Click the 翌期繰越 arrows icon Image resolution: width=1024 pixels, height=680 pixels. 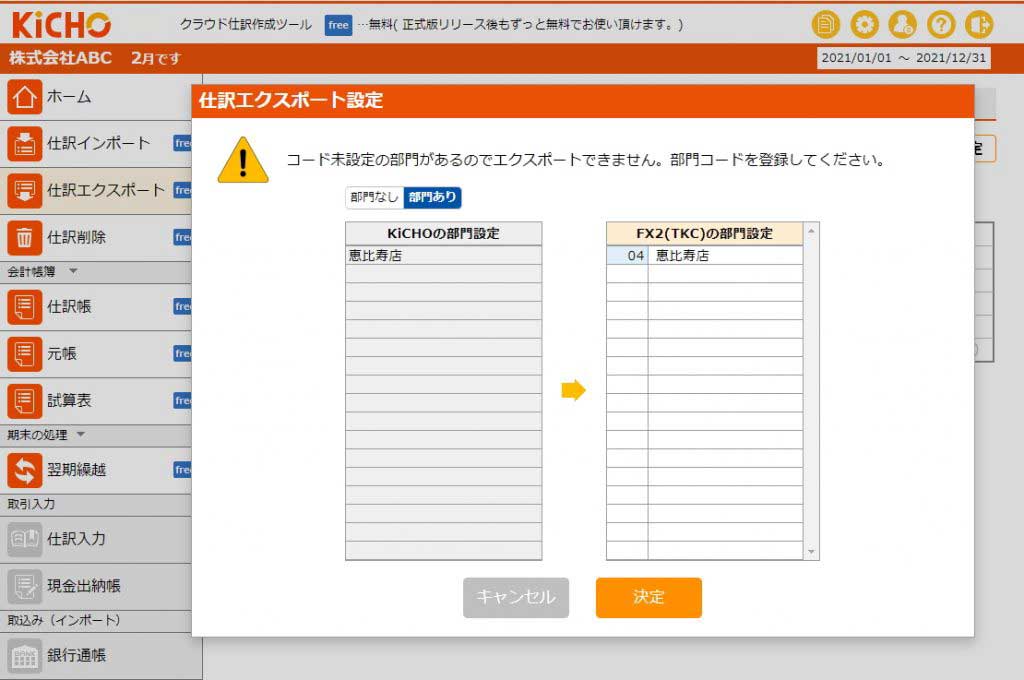coord(25,470)
